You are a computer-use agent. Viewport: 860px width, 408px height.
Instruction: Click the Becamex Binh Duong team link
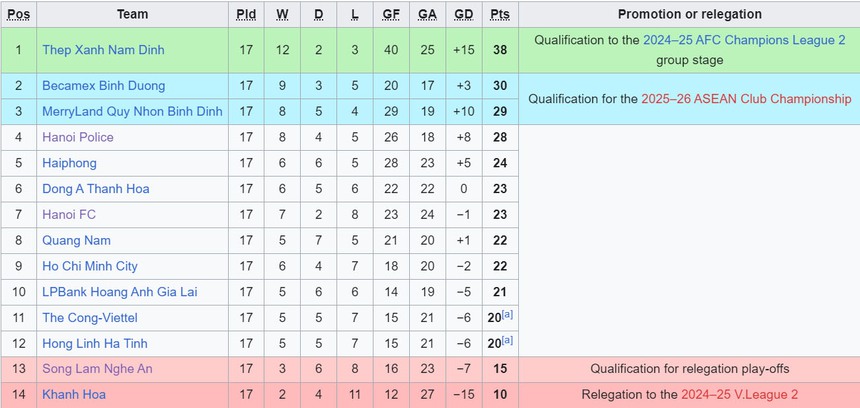tap(103, 86)
